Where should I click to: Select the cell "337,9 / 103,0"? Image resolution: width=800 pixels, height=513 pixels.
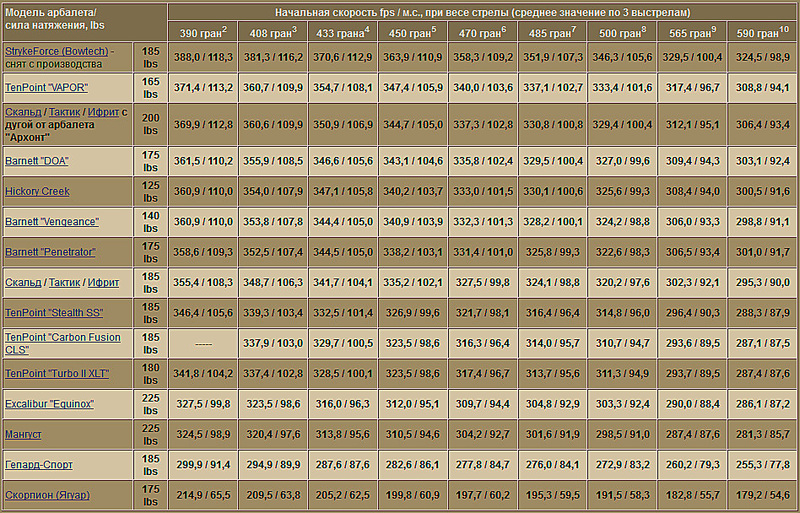(273, 344)
